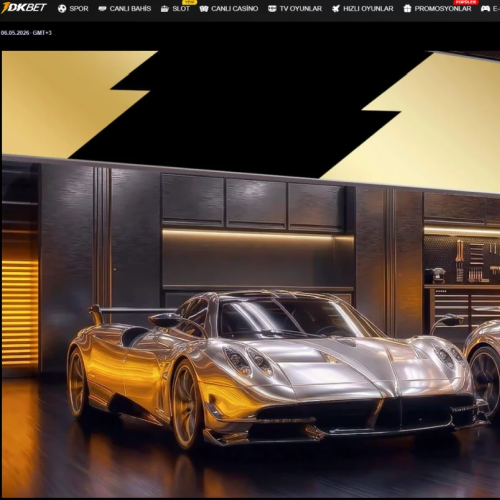This screenshot has height=500, width=500.
Task: Click the soccer ball icon beside Spor
Action: coord(62,9)
